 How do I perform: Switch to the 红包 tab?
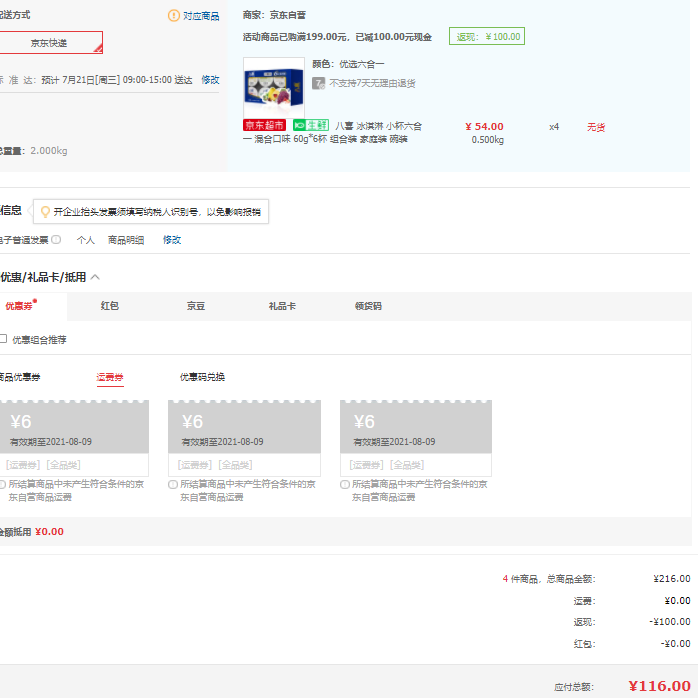click(x=110, y=306)
